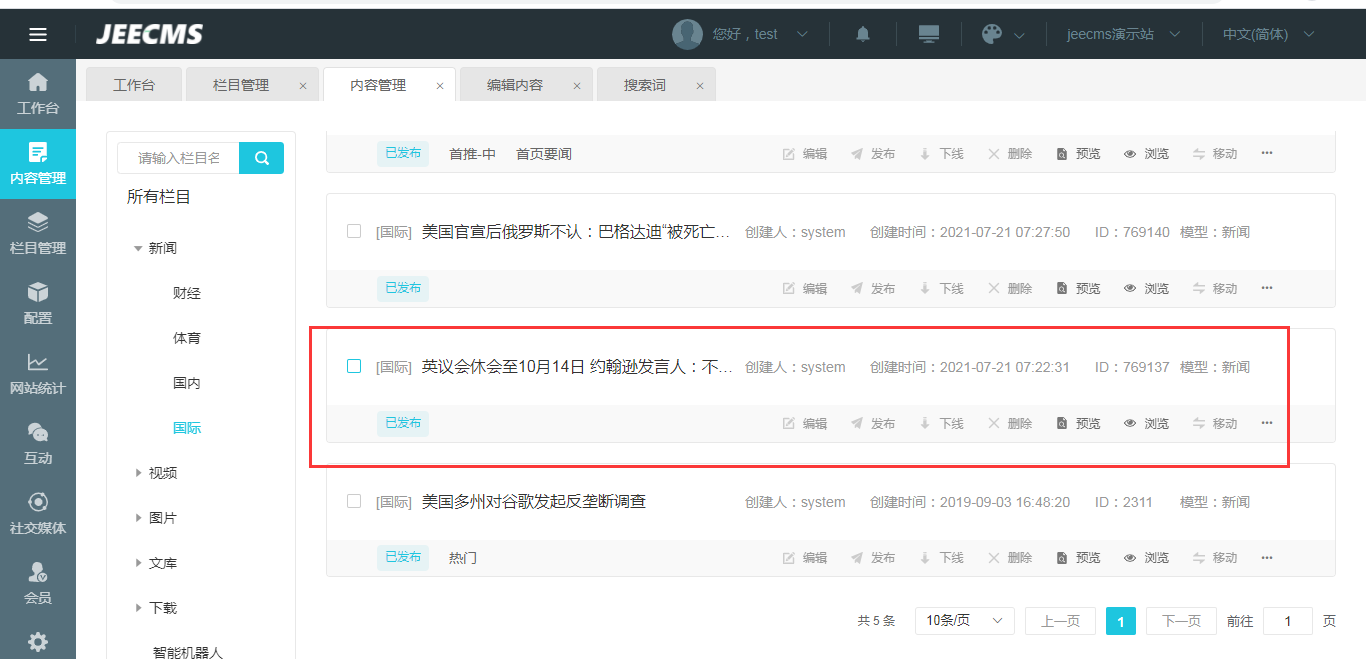Open more options for 英议会休会 article
The height and width of the screenshot is (659, 1366).
[1267, 423]
